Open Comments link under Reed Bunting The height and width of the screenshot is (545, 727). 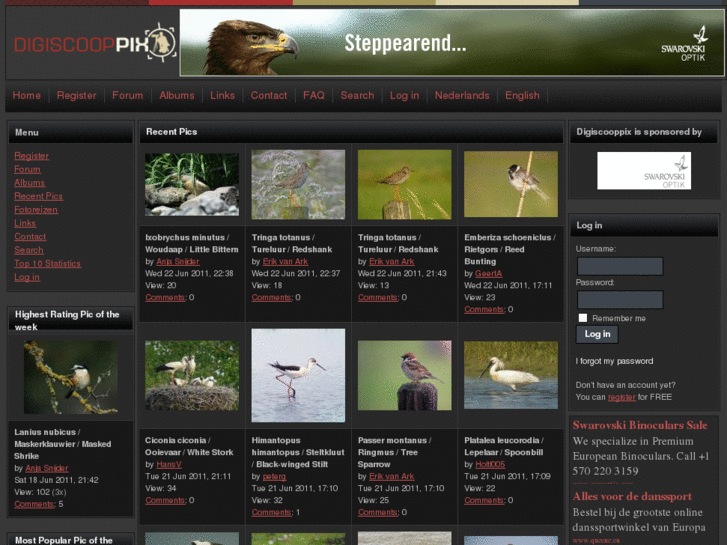pos(484,309)
